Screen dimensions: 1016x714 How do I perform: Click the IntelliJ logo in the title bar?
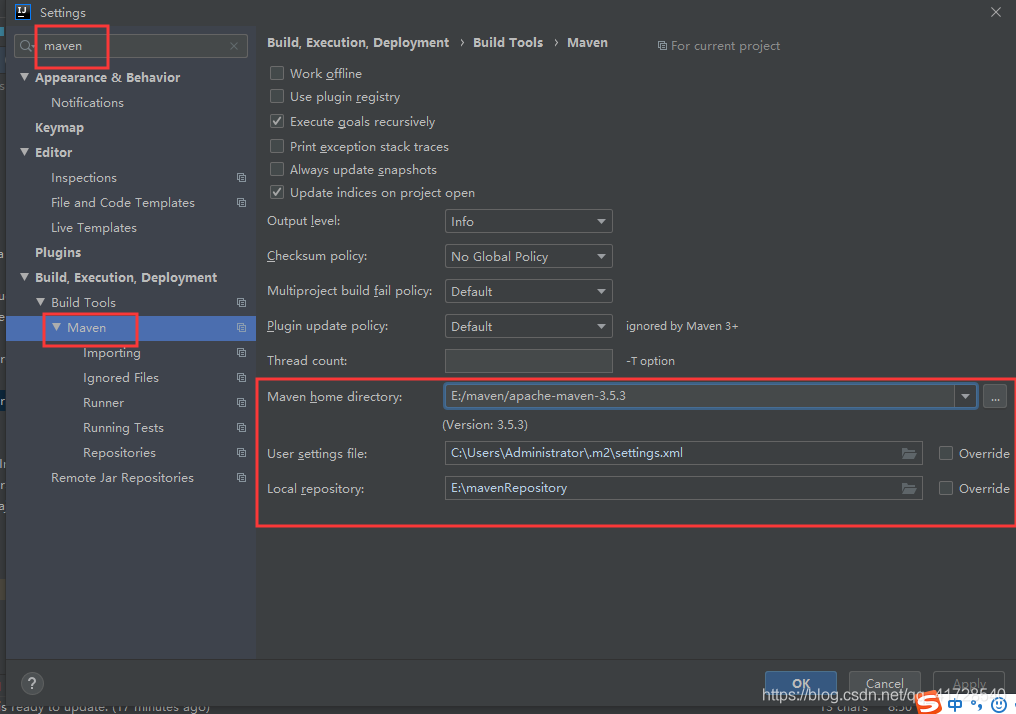point(23,12)
